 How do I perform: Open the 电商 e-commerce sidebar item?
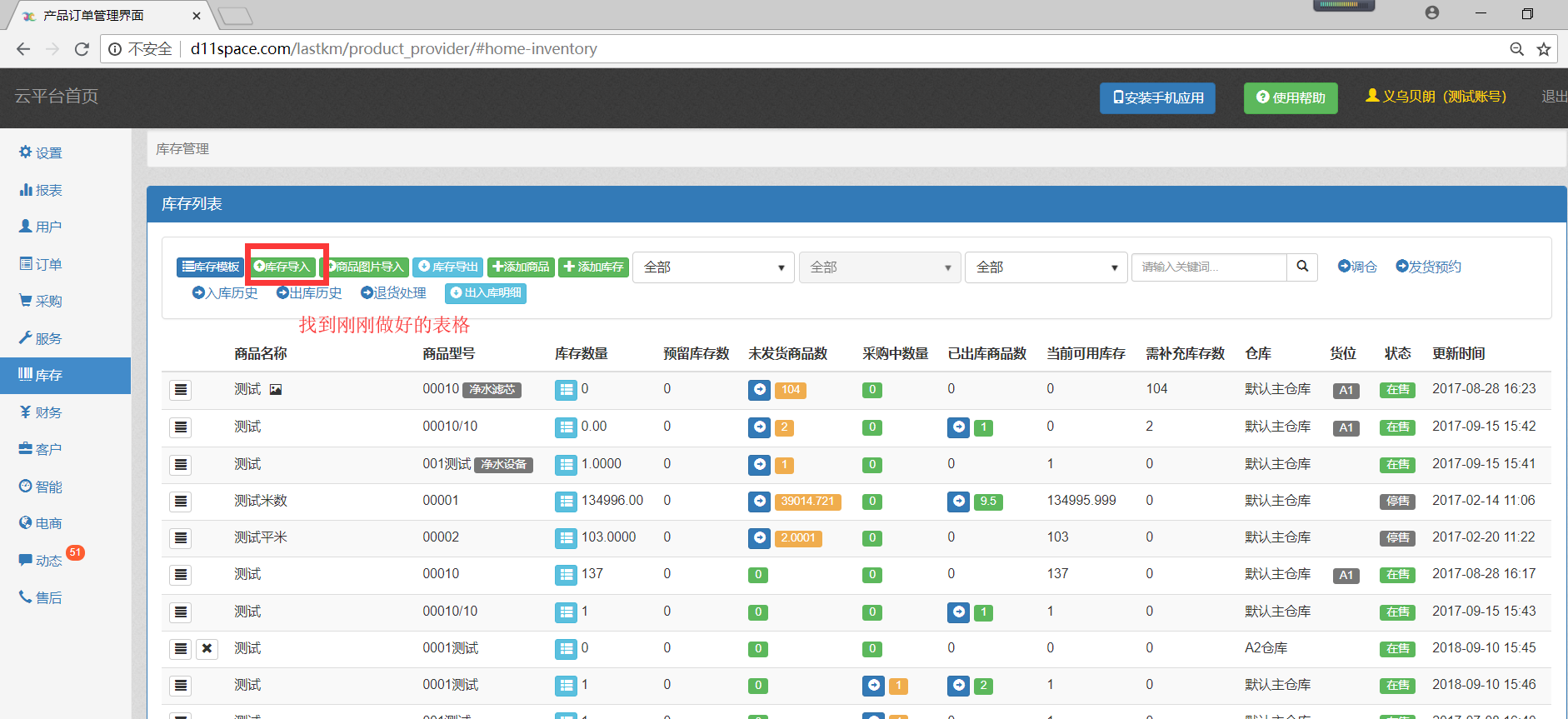(41, 523)
